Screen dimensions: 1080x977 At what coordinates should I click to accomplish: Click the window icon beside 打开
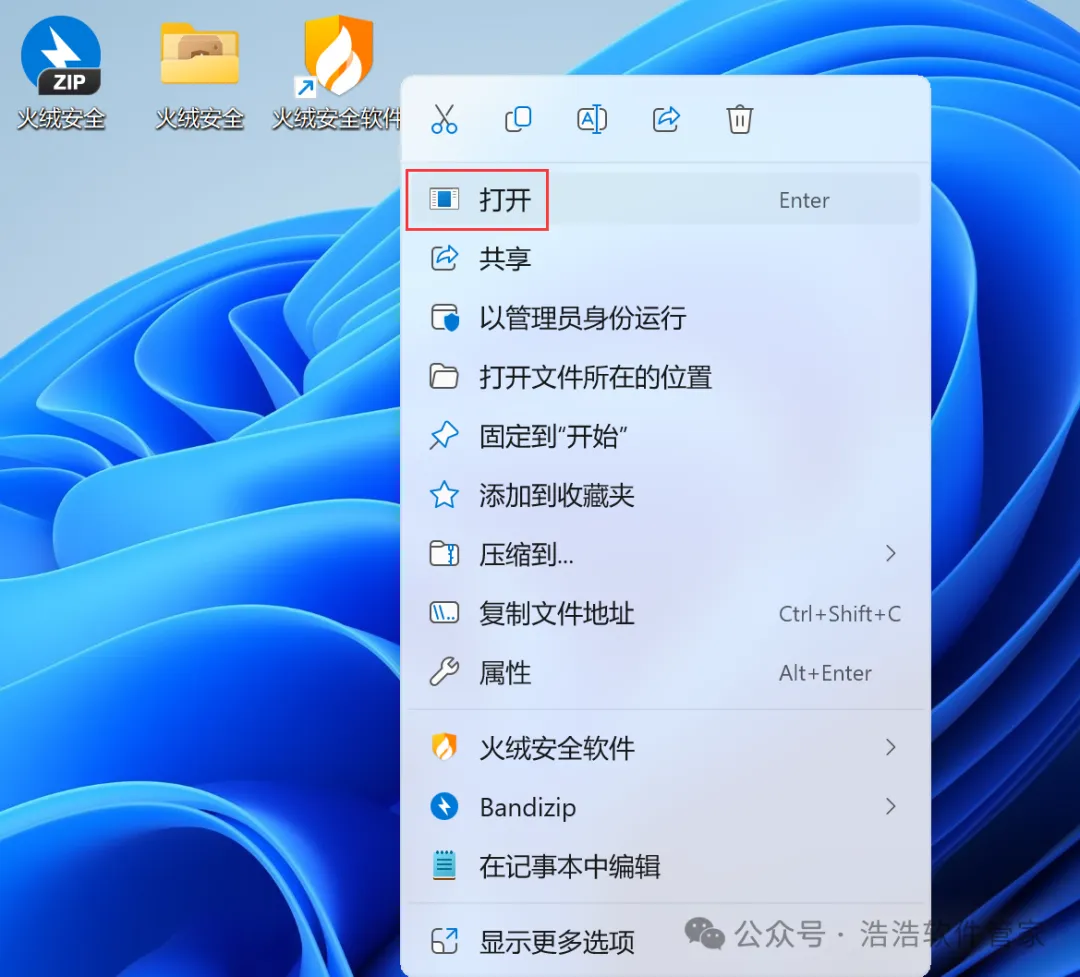[444, 200]
